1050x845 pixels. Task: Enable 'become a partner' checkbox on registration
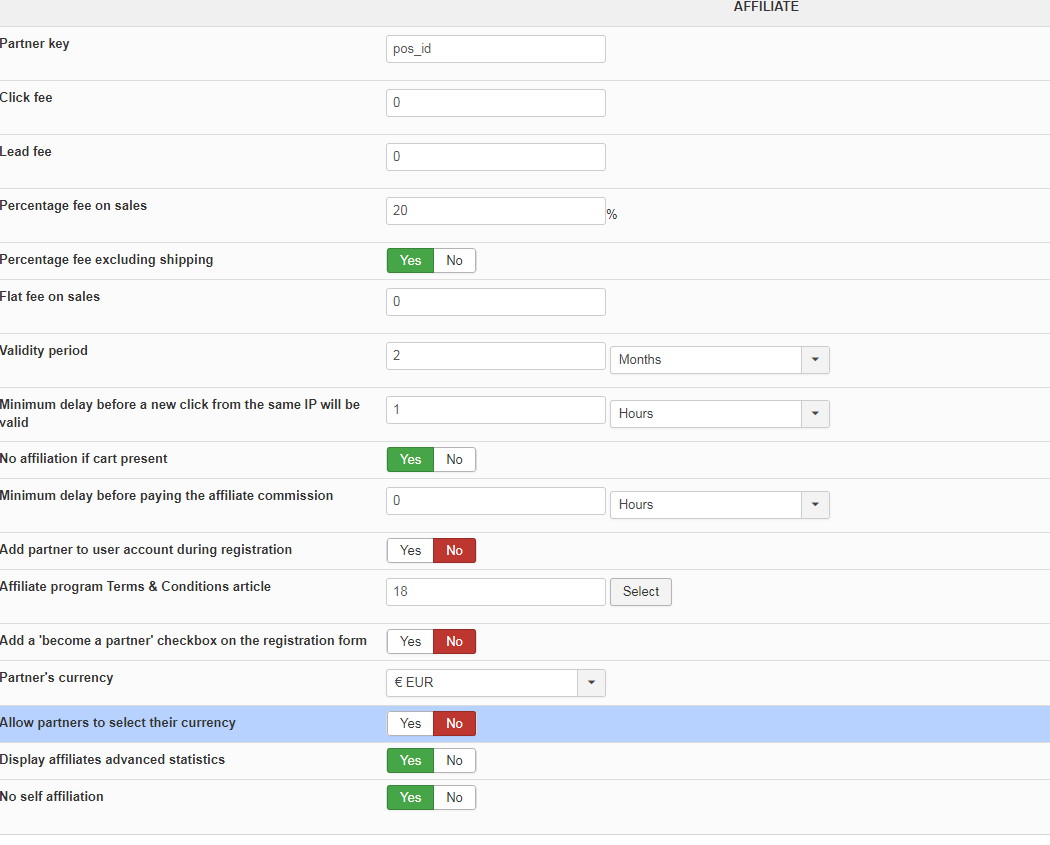pyautogui.click(x=411, y=641)
